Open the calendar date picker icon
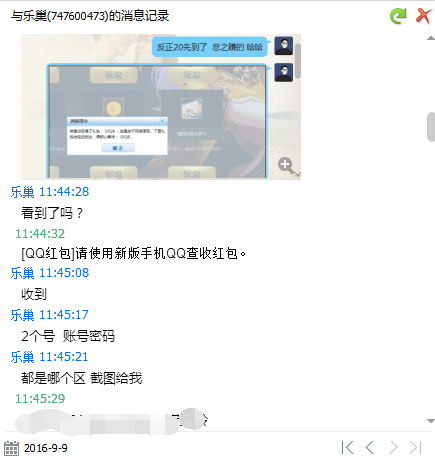This screenshot has height=466, width=435. [11, 448]
